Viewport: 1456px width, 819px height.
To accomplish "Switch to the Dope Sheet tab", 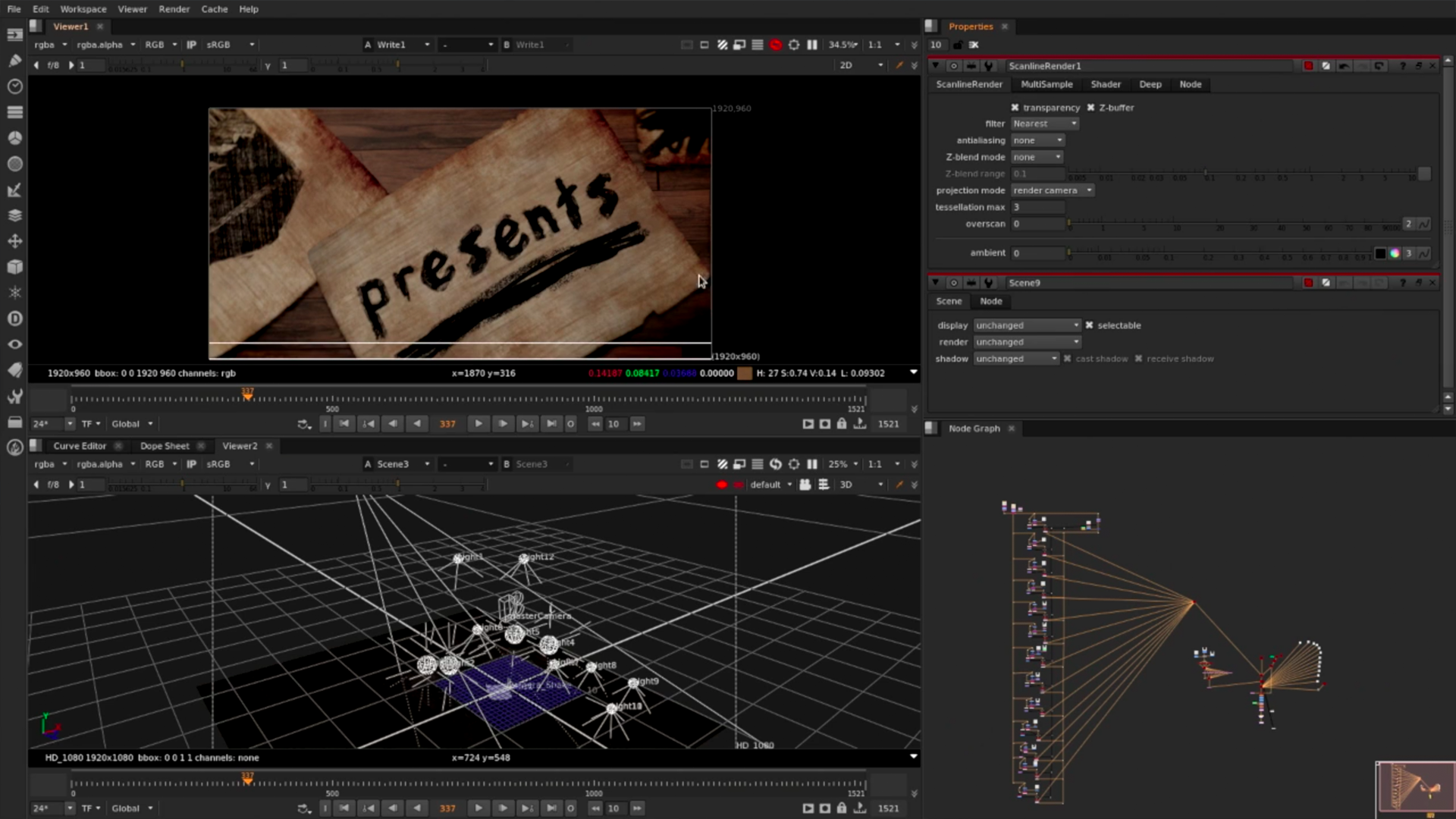I will (x=165, y=446).
